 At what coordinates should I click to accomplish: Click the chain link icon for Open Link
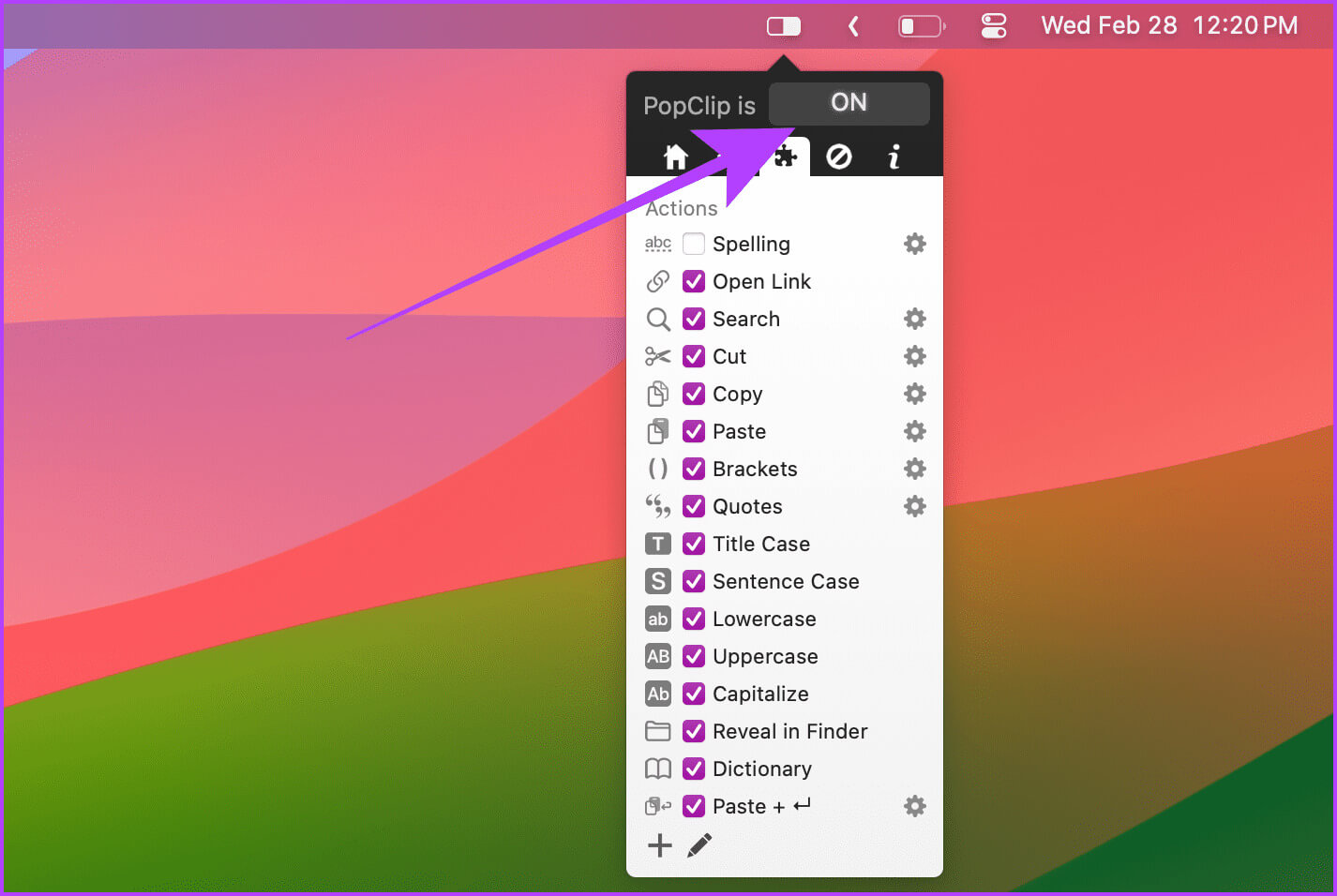[x=658, y=281]
